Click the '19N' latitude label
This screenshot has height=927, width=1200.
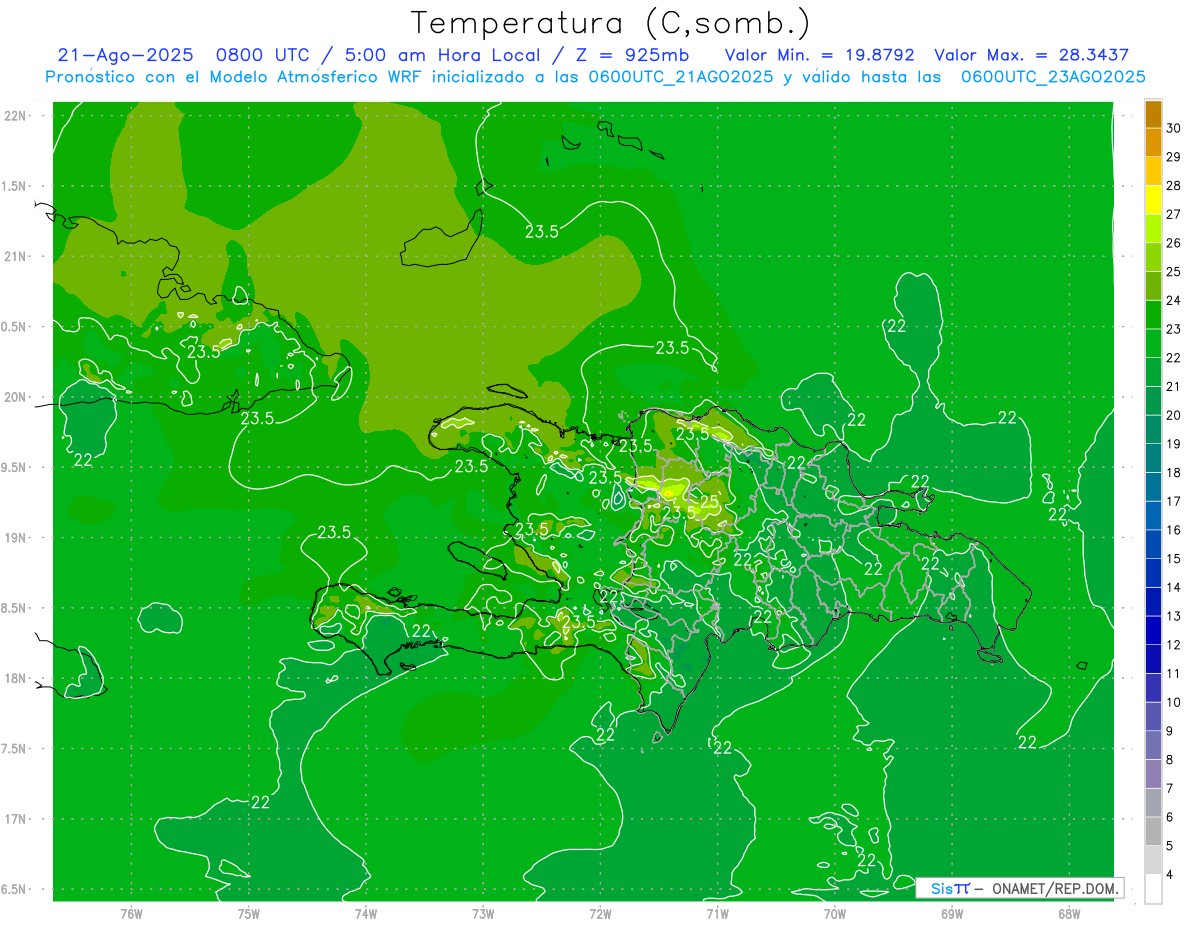coord(15,538)
